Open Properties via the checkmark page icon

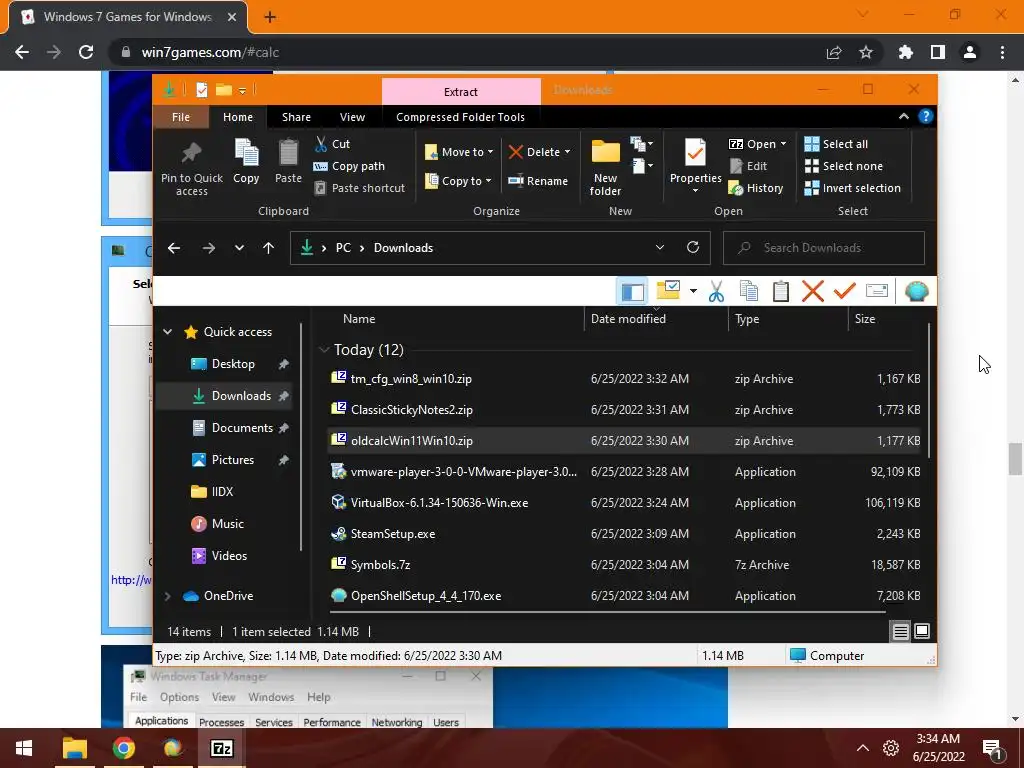696,152
